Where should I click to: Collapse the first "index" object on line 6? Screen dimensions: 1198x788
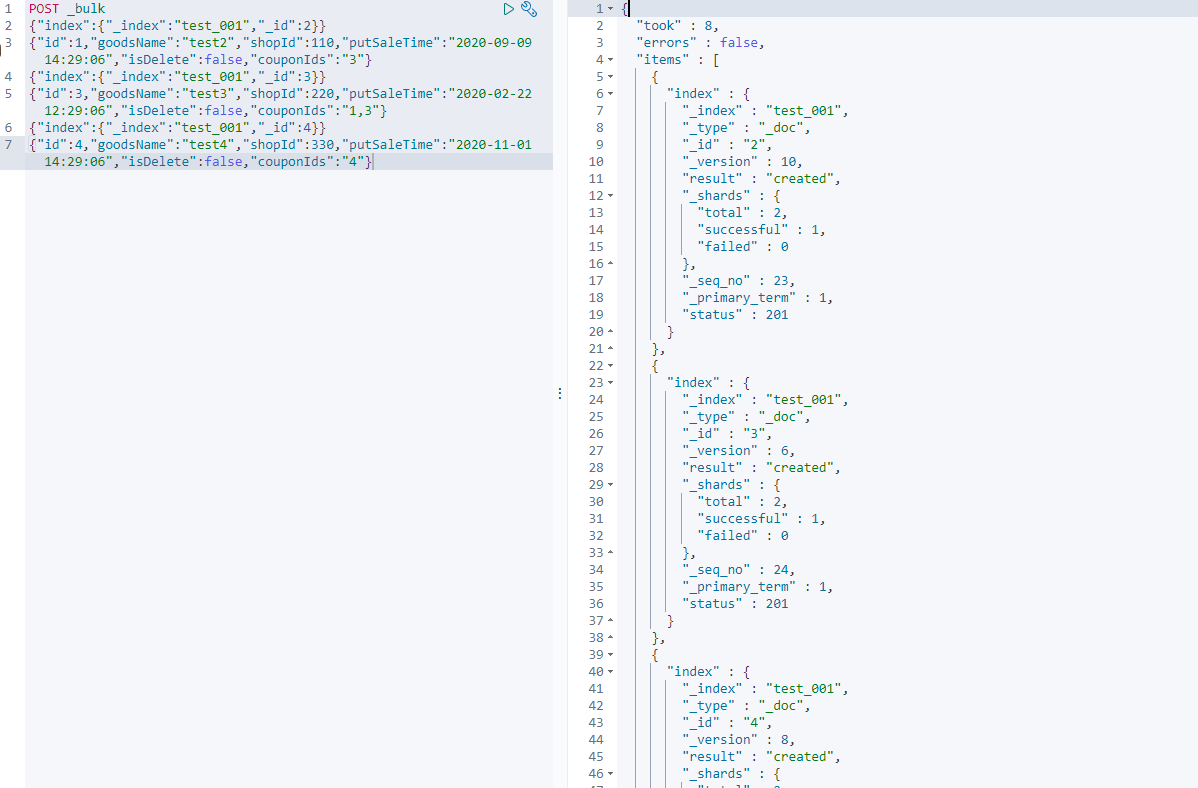[x=609, y=93]
